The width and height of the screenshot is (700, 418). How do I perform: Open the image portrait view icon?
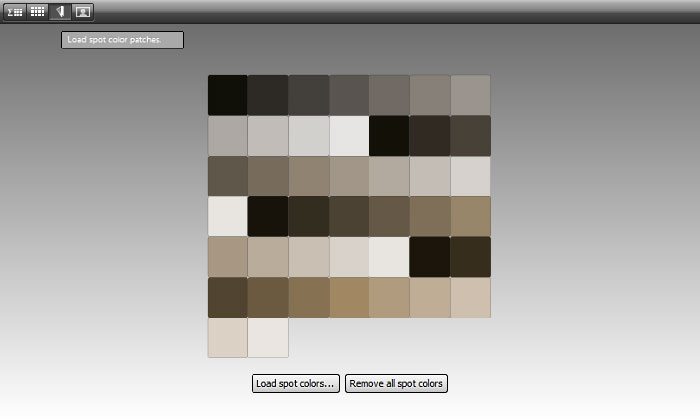point(83,12)
